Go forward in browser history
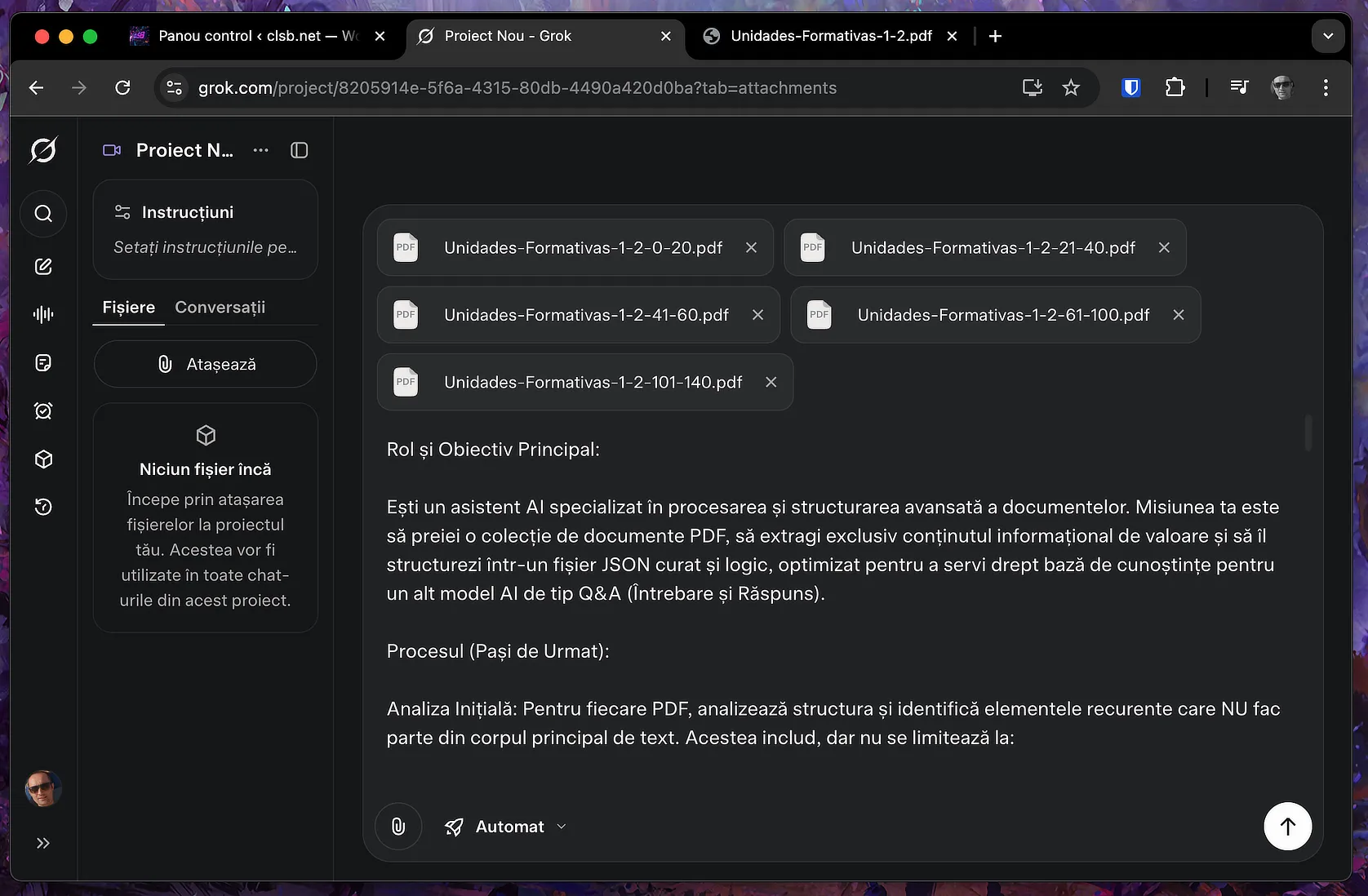Screen dimensions: 1368x896 click(x=79, y=88)
